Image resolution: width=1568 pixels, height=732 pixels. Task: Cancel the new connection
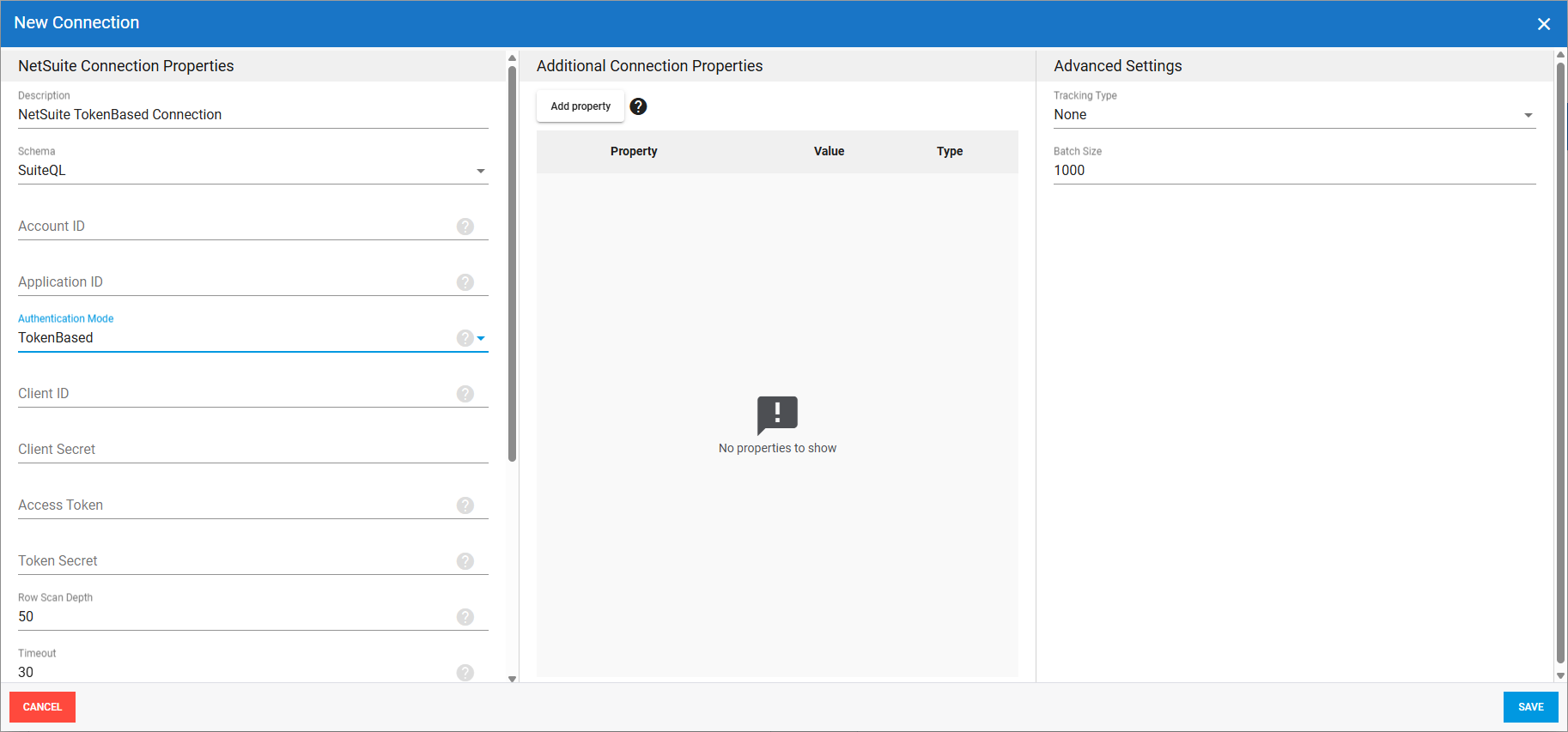tap(42, 707)
